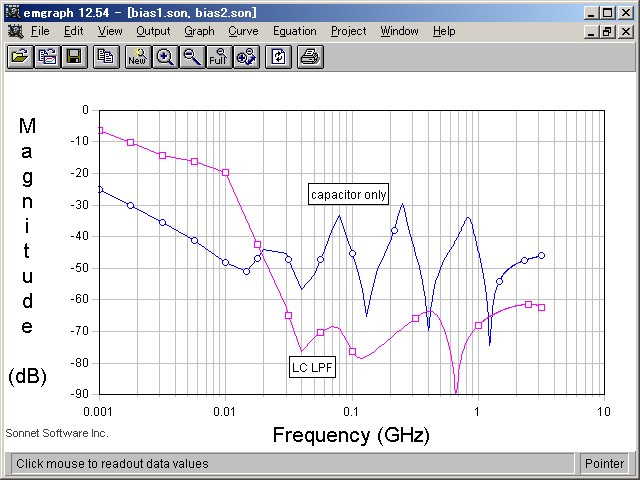Open the View menu

point(110,31)
